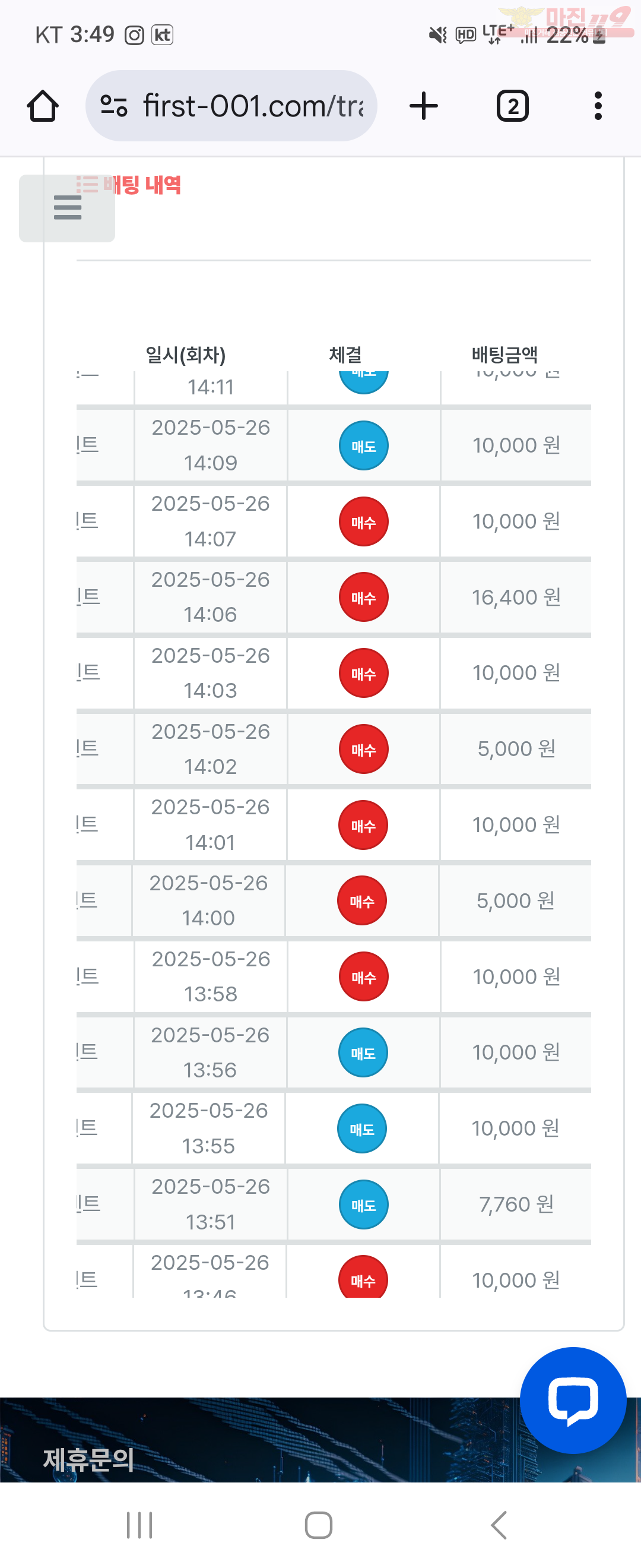
Task: Open the browser three-dot menu
Action: point(598,106)
